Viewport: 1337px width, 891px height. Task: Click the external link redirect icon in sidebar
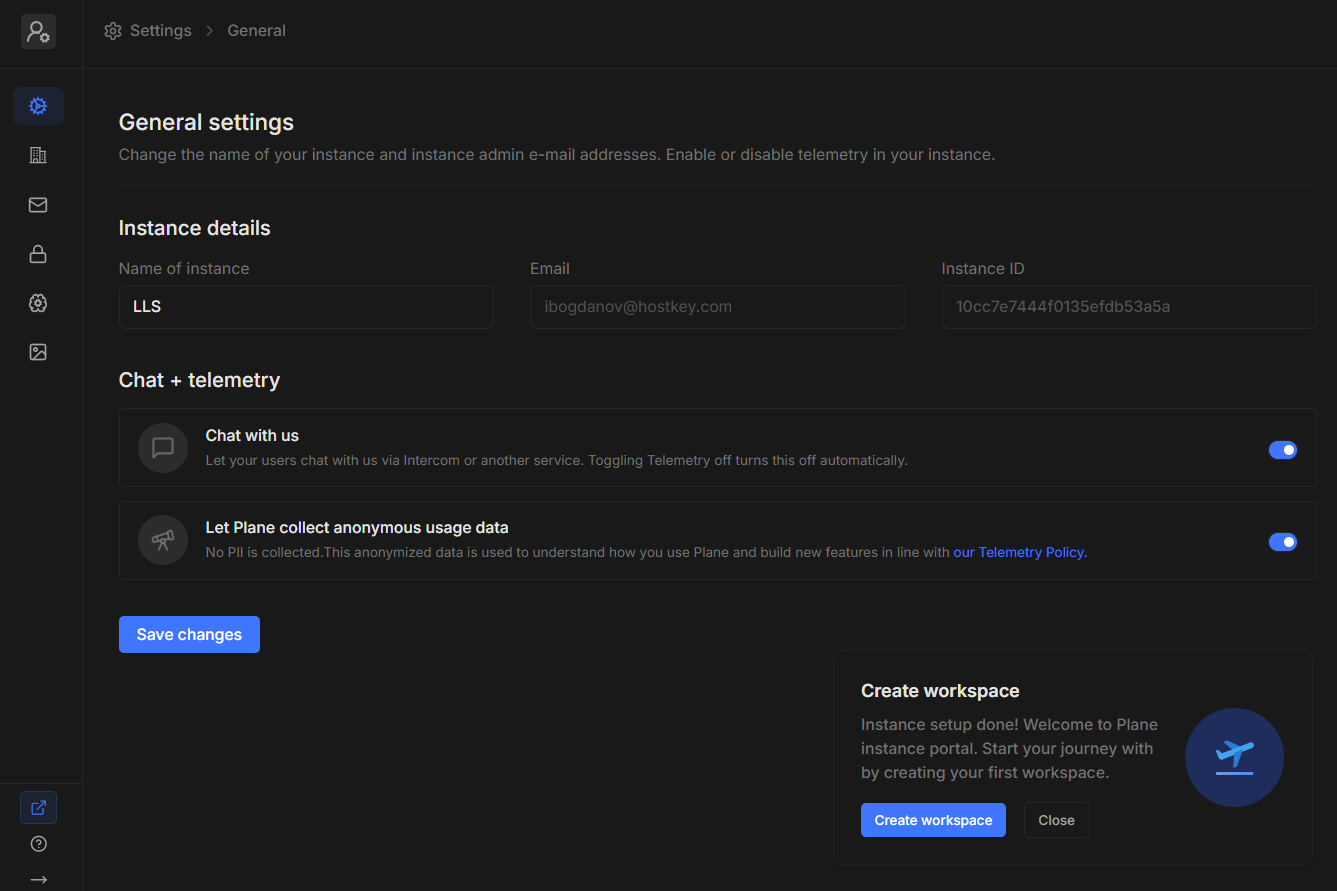[x=38, y=807]
